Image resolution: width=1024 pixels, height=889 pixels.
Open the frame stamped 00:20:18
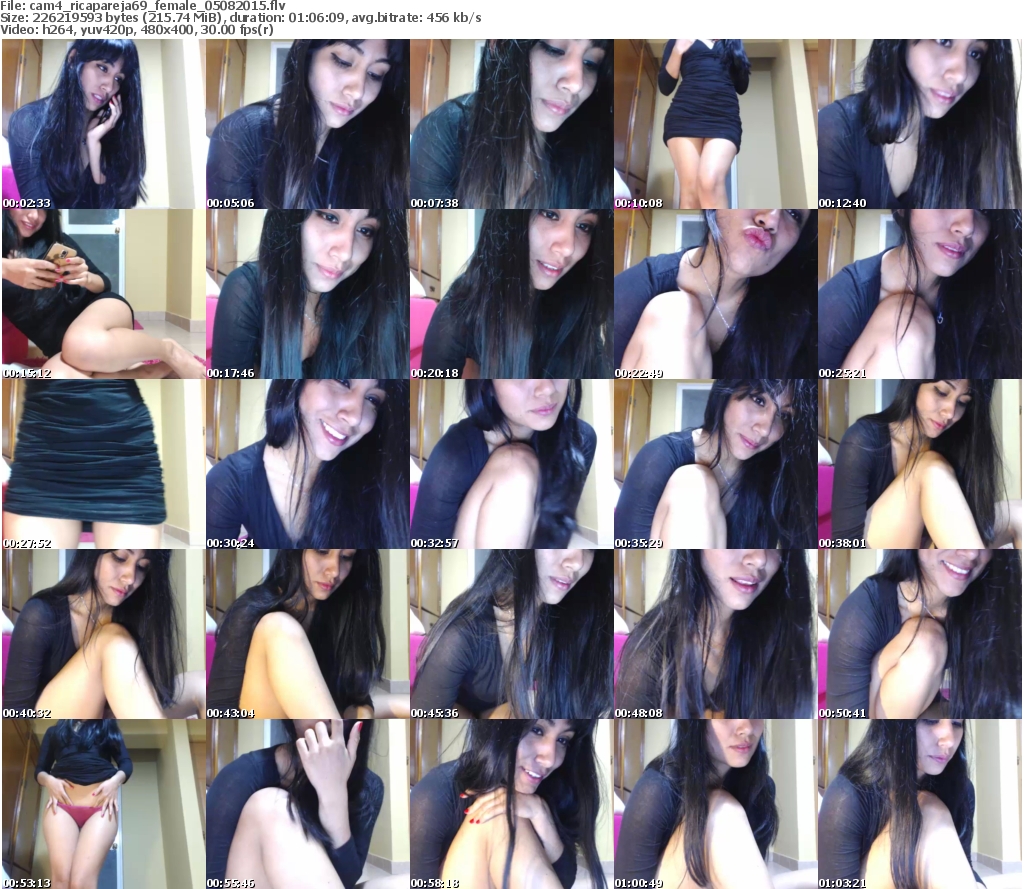tap(511, 294)
